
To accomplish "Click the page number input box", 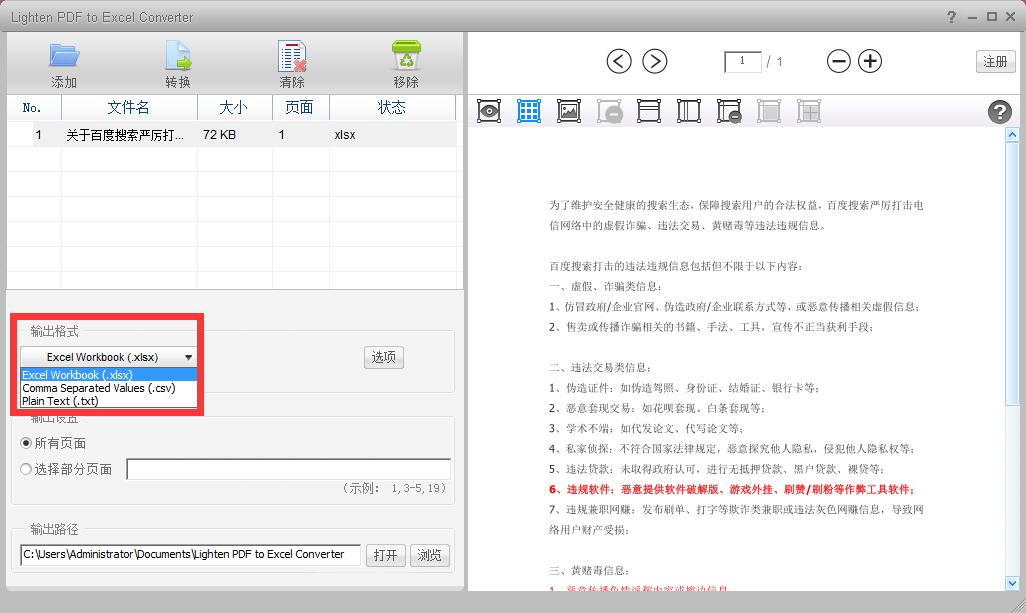I will 743,61.
